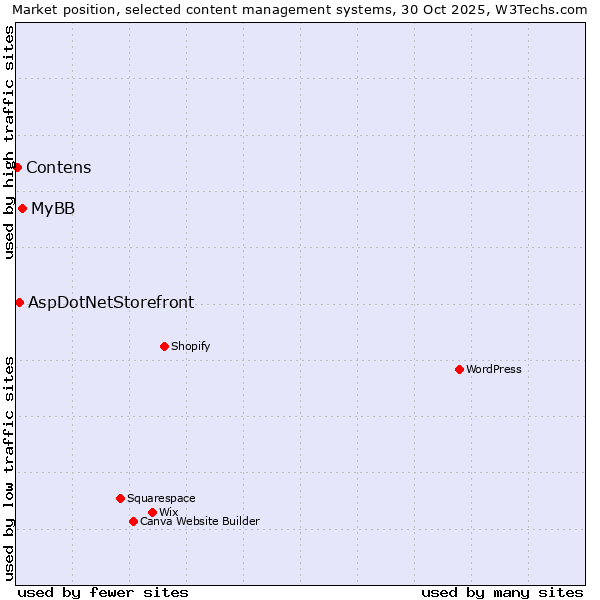600x600 pixels.
Task: Select the AspDotNetStorefront red data point
Action: coord(19,302)
